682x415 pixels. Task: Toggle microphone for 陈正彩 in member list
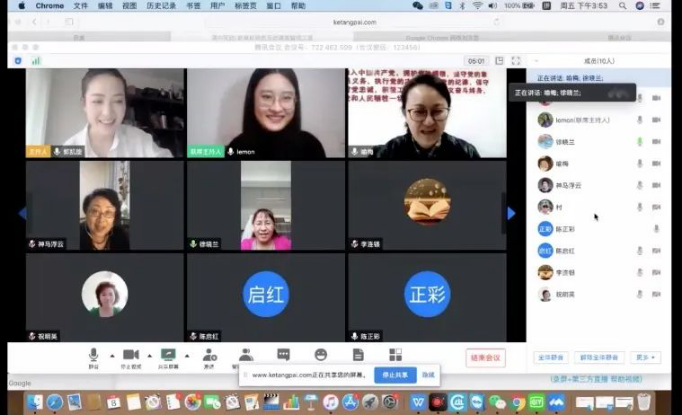tap(656, 229)
